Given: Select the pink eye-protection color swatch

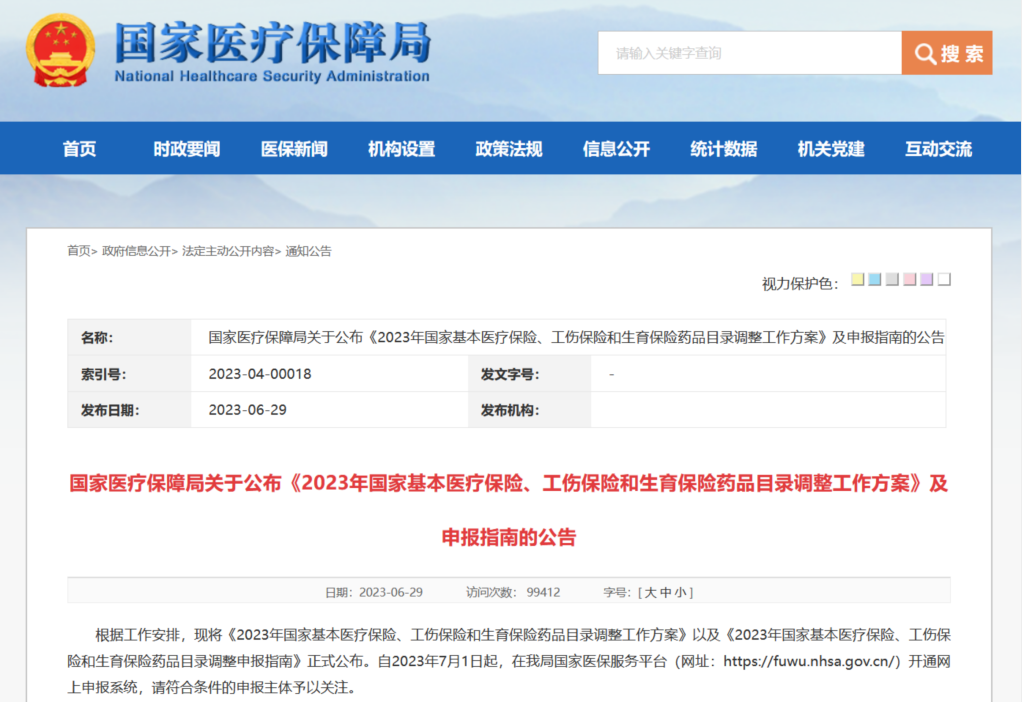Looking at the screenshot, I should [x=909, y=279].
